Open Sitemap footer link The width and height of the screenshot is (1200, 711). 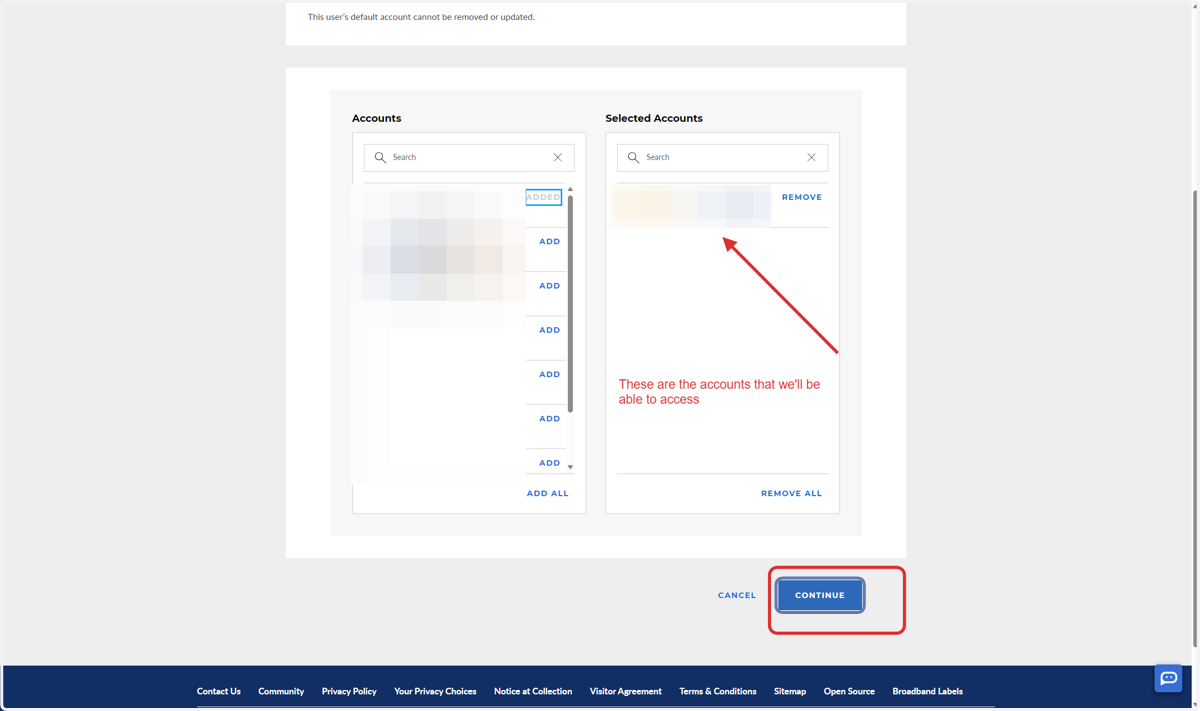pyautogui.click(x=790, y=691)
